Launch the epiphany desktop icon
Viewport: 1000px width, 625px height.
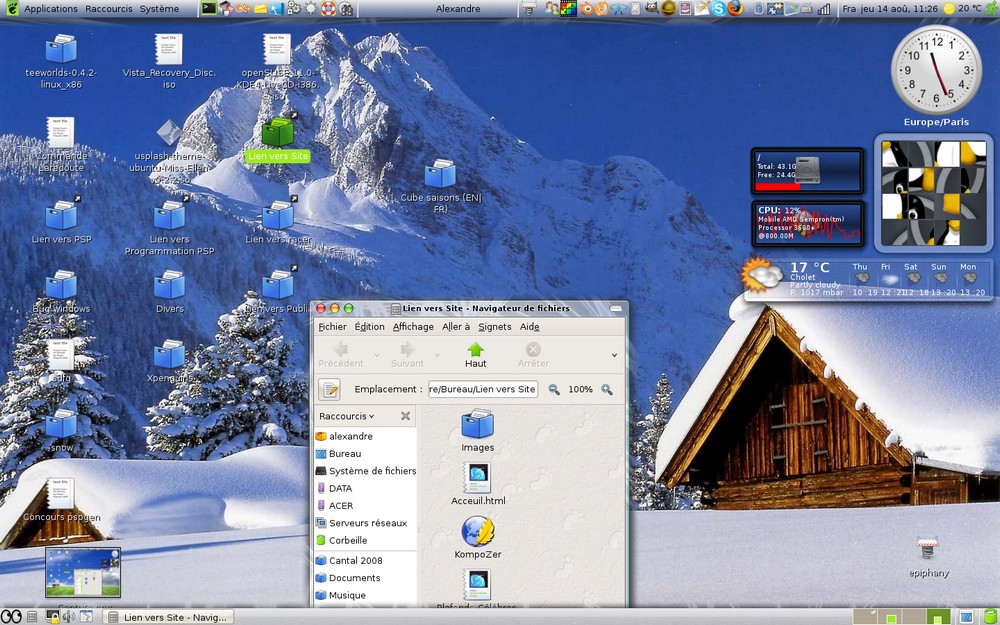[929, 556]
